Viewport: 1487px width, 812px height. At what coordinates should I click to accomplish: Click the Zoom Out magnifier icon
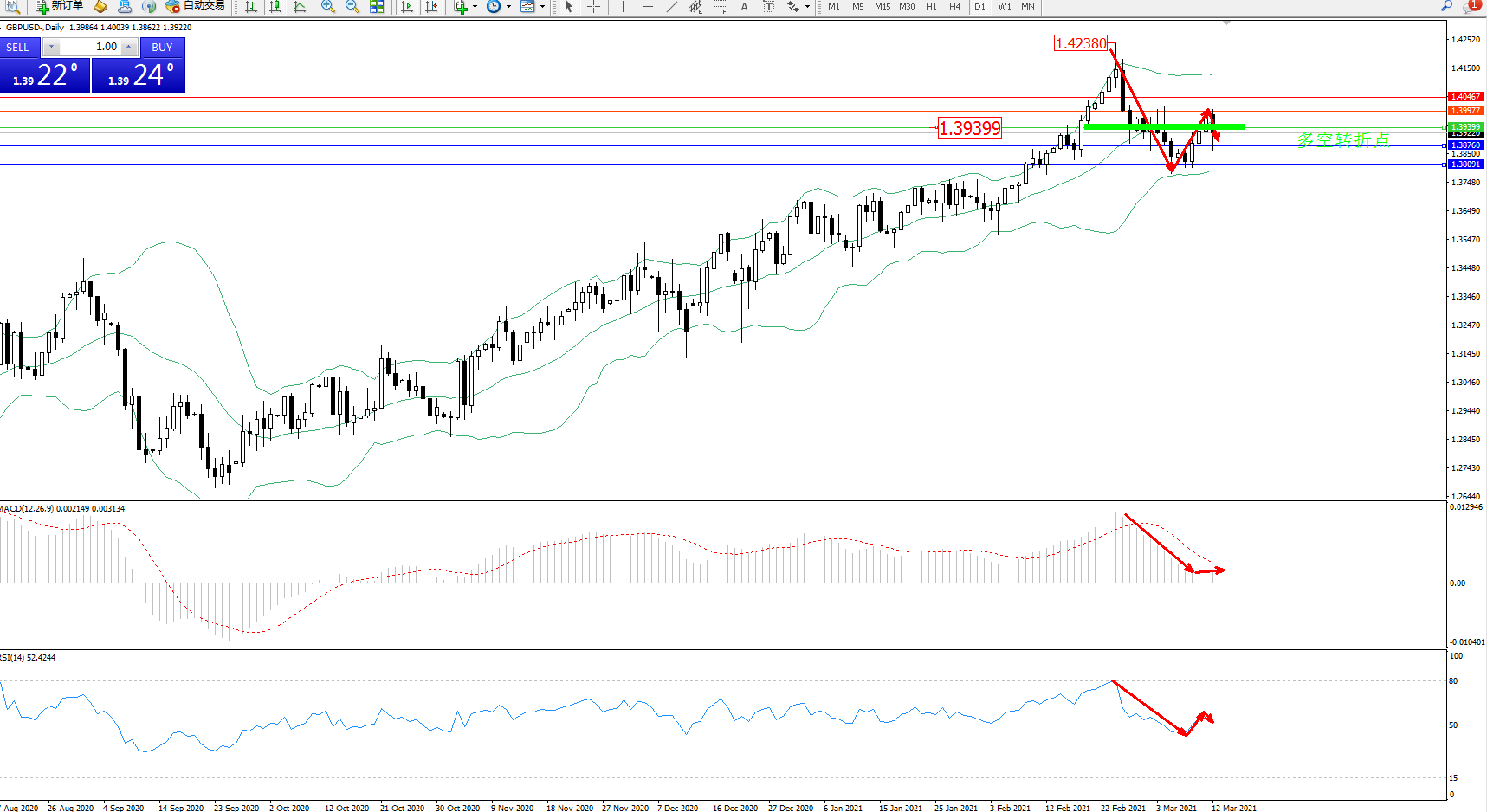[352, 7]
